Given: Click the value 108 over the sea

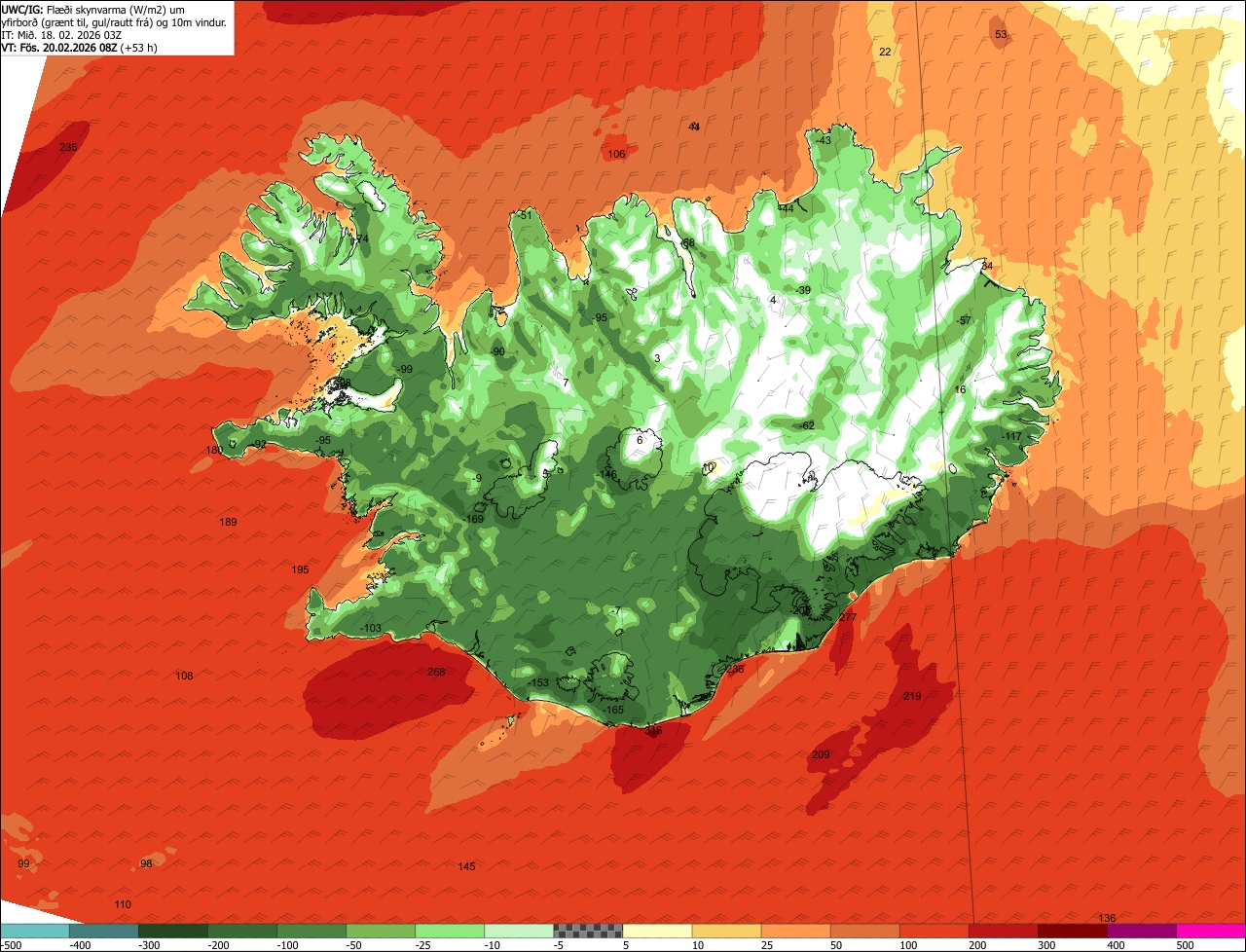Looking at the screenshot, I should coord(184,676).
